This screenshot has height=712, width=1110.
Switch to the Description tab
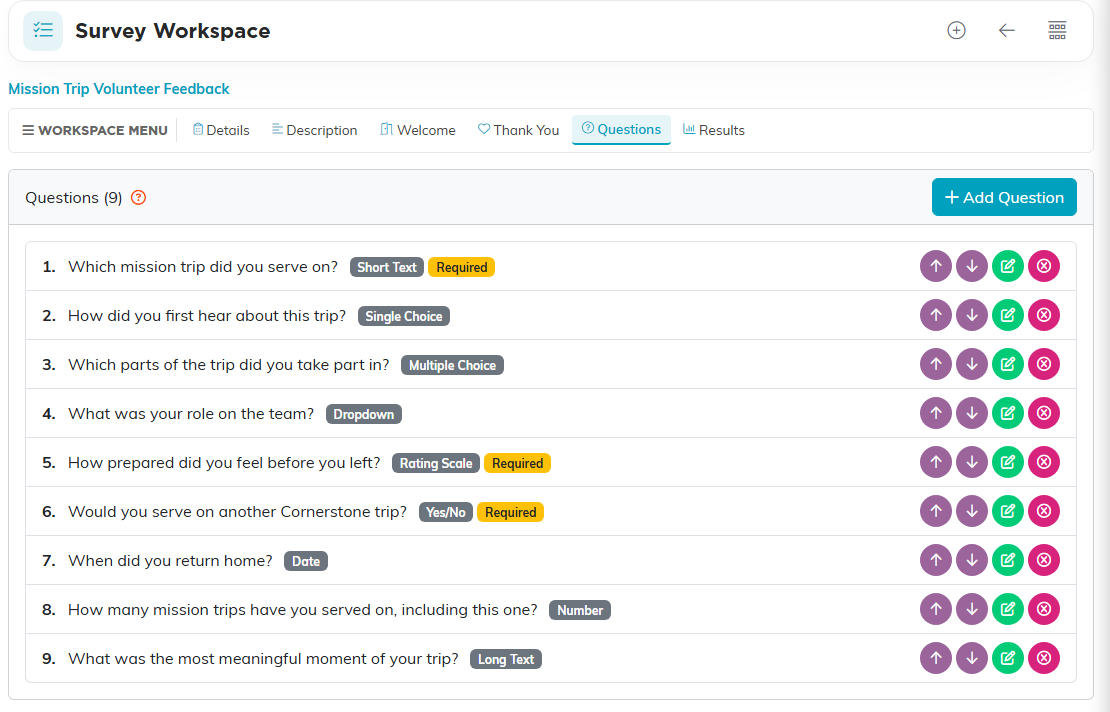click(x=314, y=130)
